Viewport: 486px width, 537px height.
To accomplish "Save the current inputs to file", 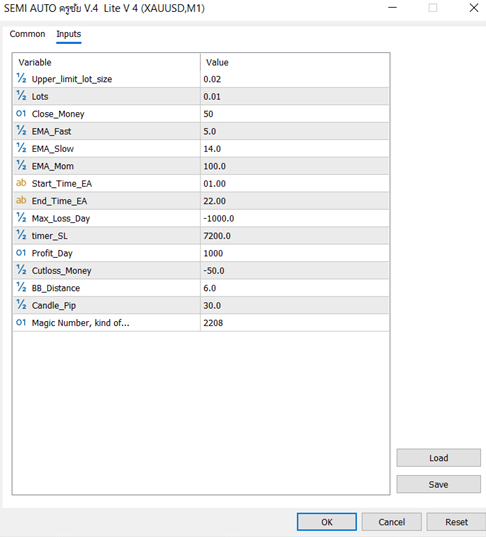I will (438, 484).
